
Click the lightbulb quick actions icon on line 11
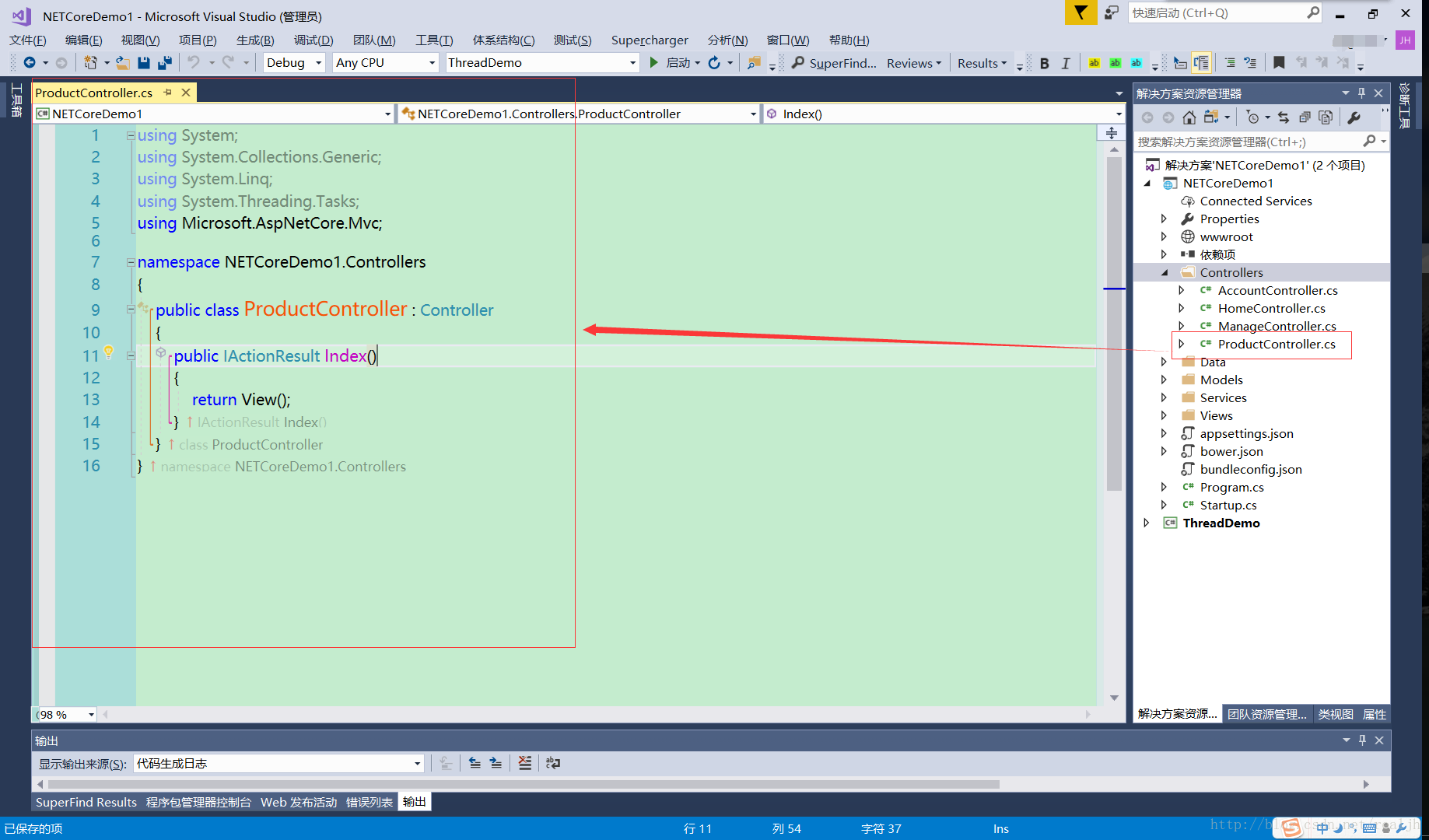pyautogui.click(x=109, y=352)
